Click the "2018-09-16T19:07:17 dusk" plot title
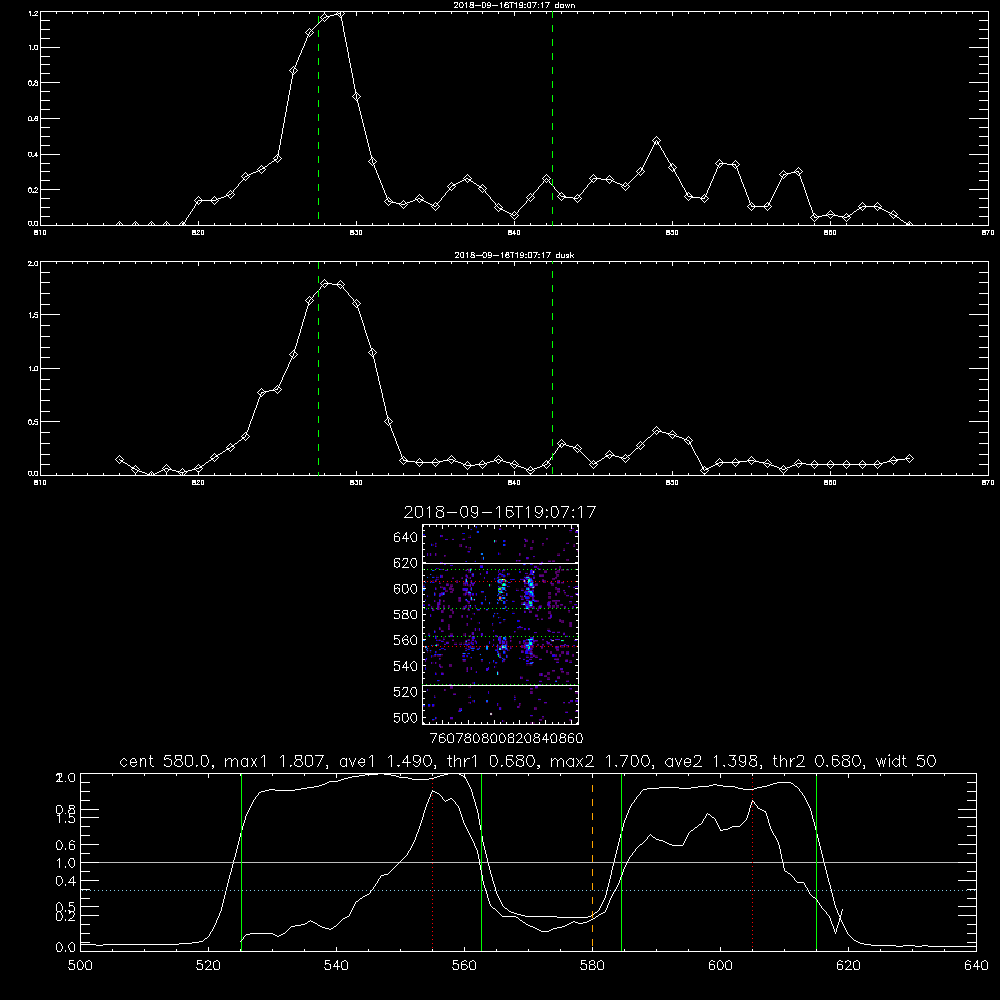This screenshot has width=1000, height=1000. [x=514, y=255]
